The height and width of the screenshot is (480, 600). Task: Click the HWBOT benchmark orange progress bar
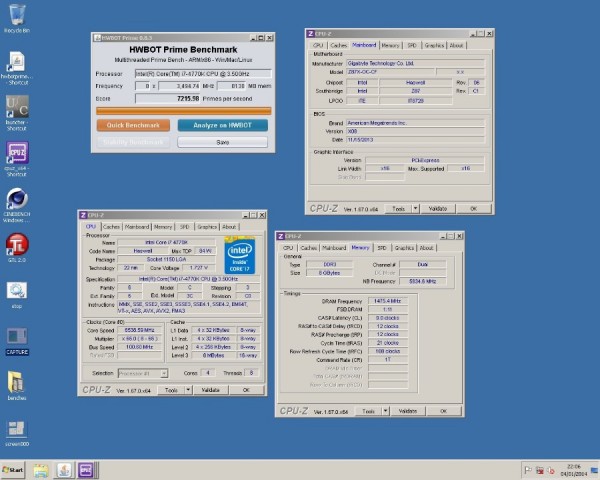click(184, 111)
